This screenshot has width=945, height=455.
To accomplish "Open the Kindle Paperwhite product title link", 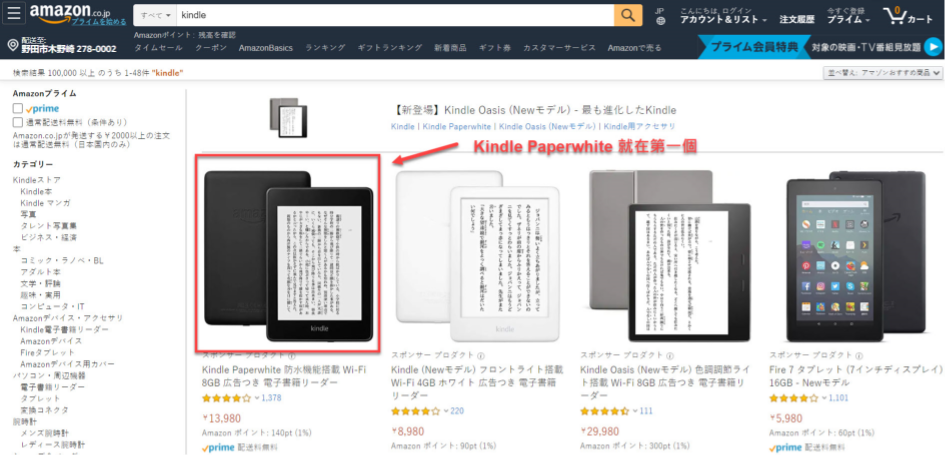I will click(284, 375).
